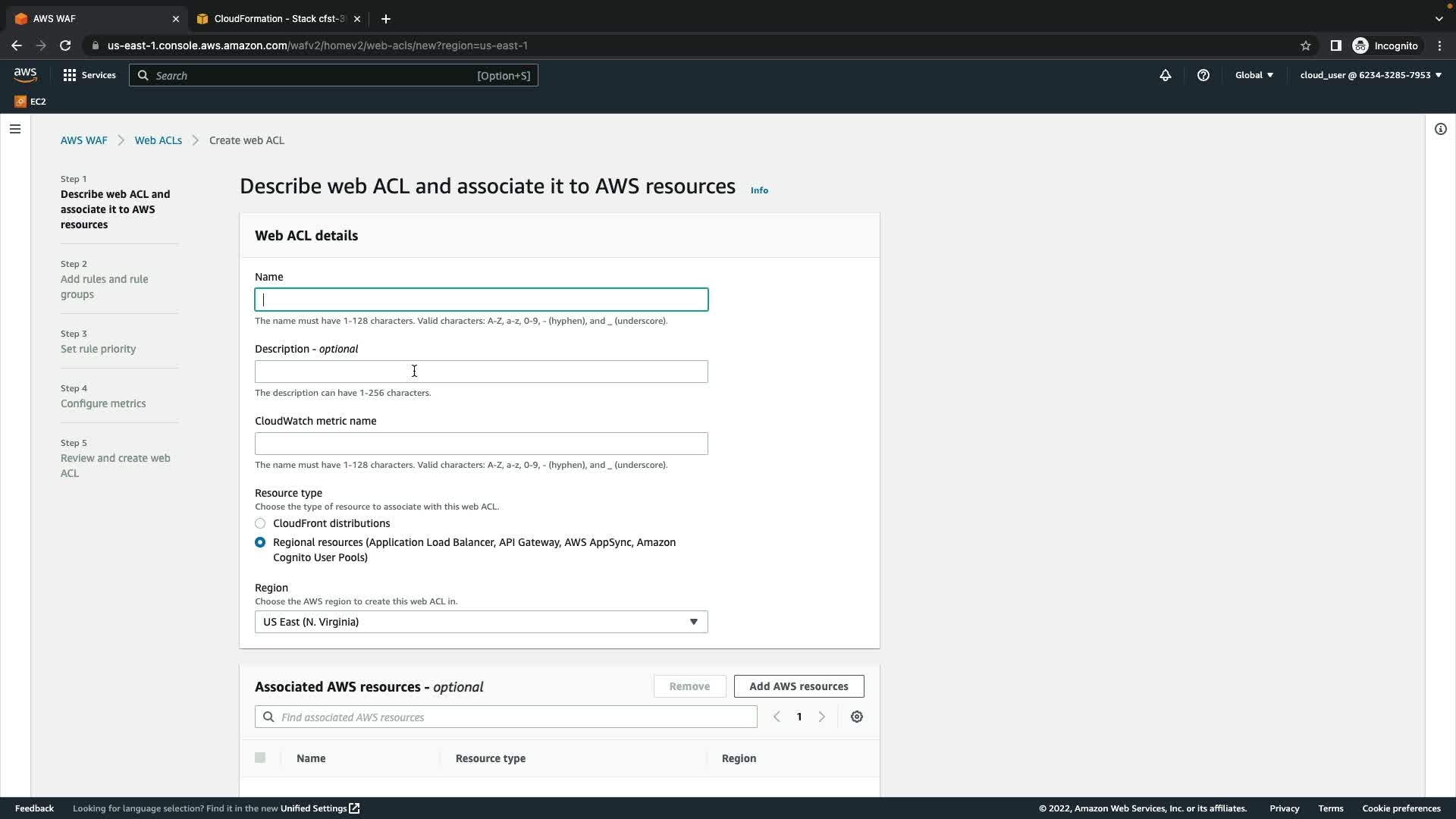
Task: Open the Global region selector
Action: (1254, 75)
